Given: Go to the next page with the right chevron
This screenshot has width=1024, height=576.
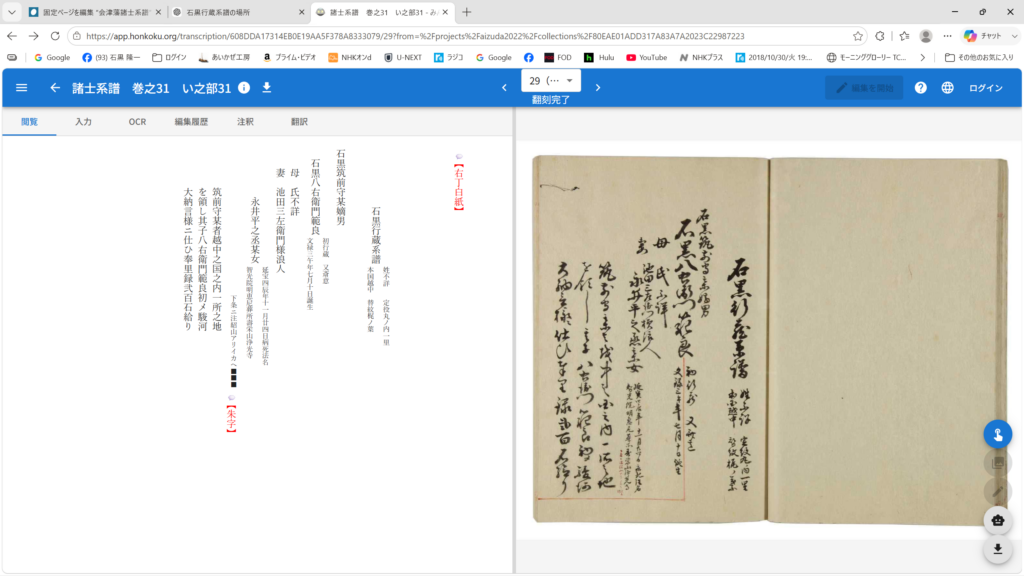Looking at the screenshot, I should click(x=598, y=88).
